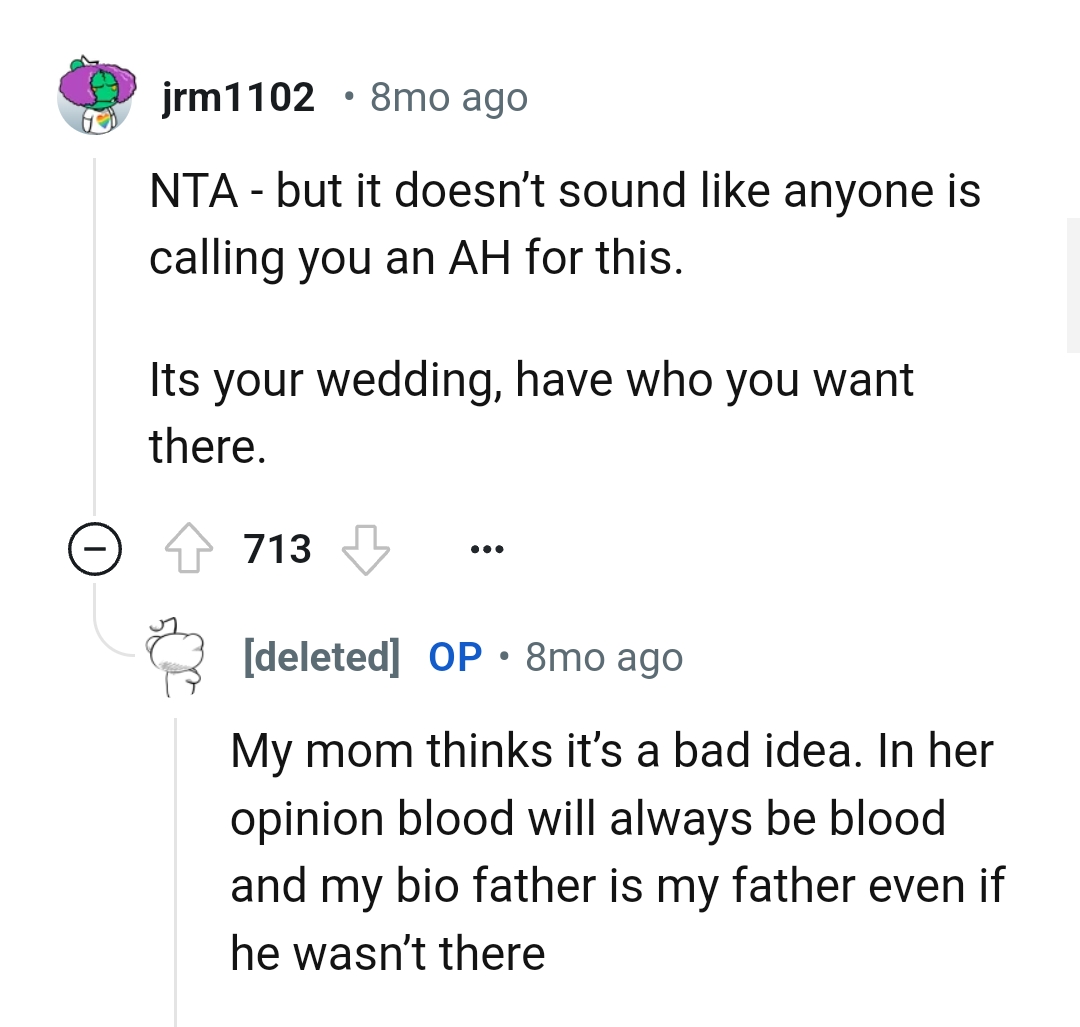
Task: Click jrm1102's profile avatar
Action: 97,97
